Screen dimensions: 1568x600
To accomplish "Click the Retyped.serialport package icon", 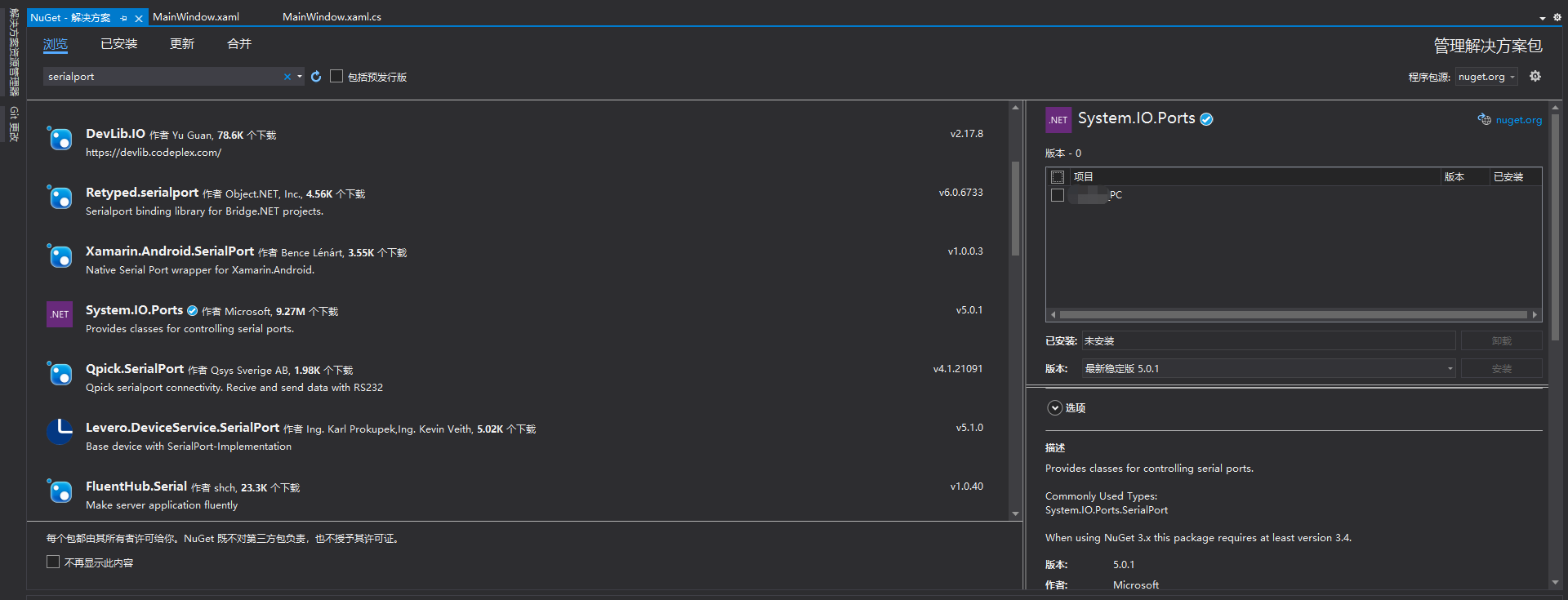I will tap(60, 198).
